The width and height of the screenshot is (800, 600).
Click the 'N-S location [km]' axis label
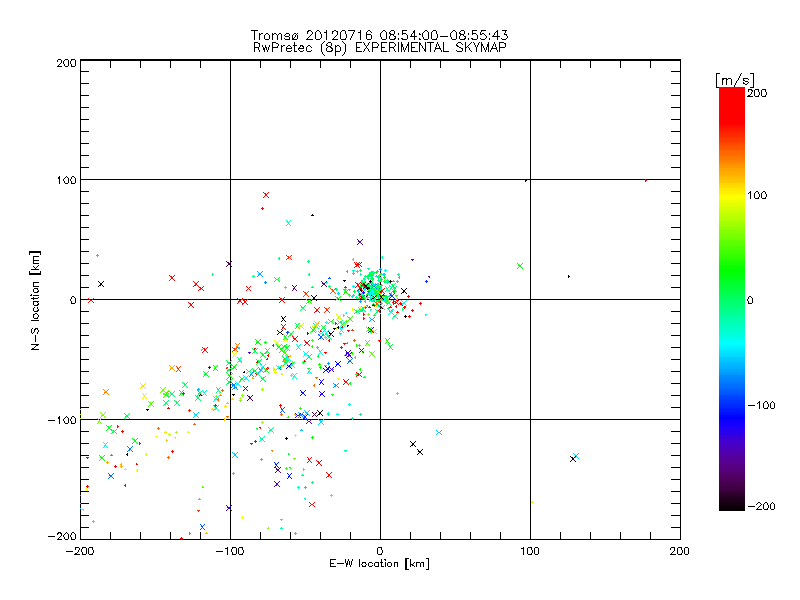coord(35,300)
